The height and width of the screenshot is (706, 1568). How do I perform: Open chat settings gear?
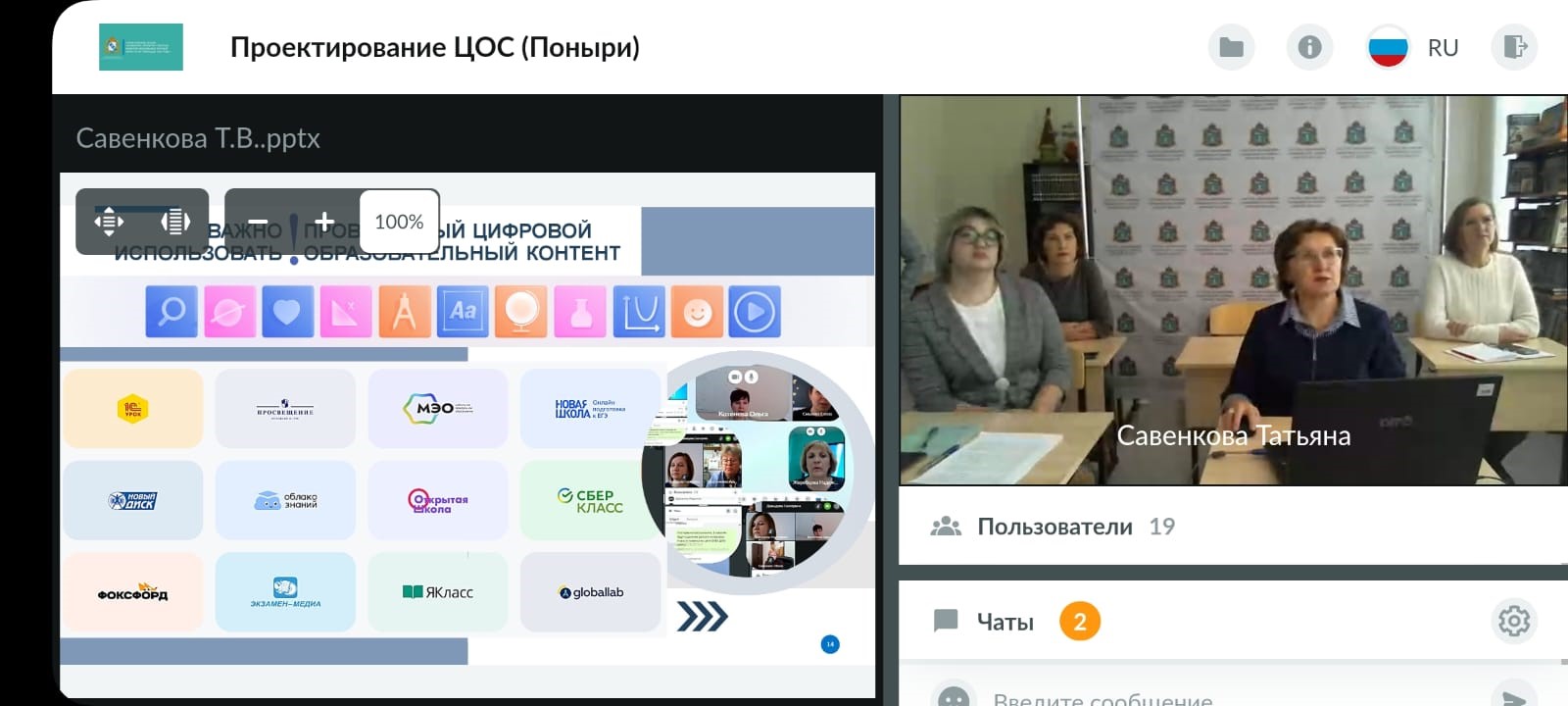(1513, 621)
